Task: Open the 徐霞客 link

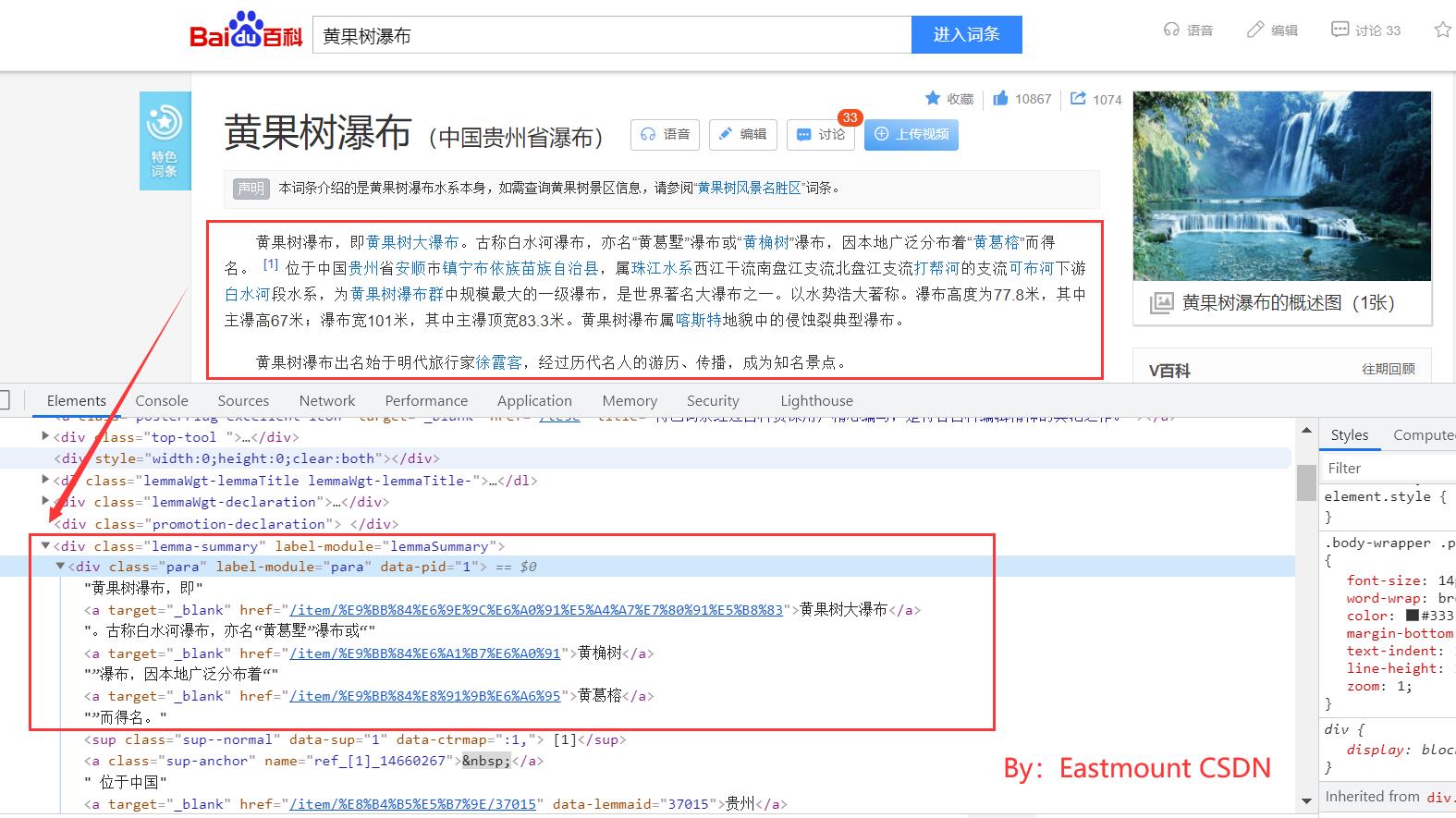Action: (498, 362)
